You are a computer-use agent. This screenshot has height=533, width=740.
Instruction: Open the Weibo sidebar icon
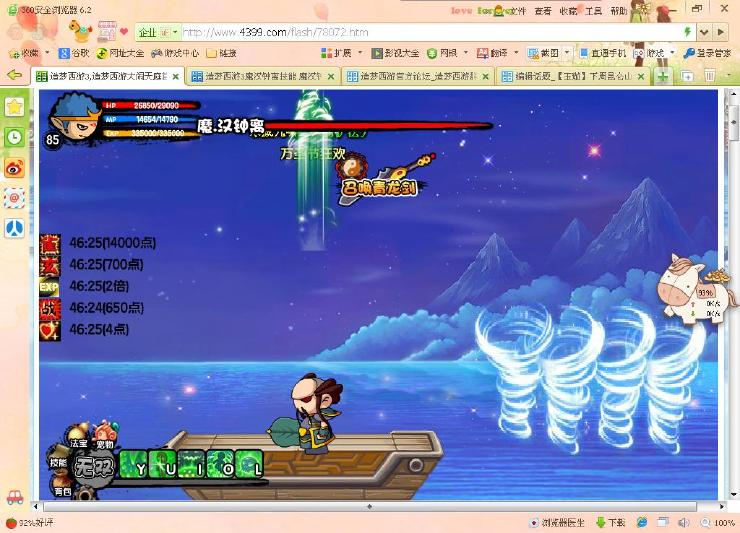tap(15, 168)
